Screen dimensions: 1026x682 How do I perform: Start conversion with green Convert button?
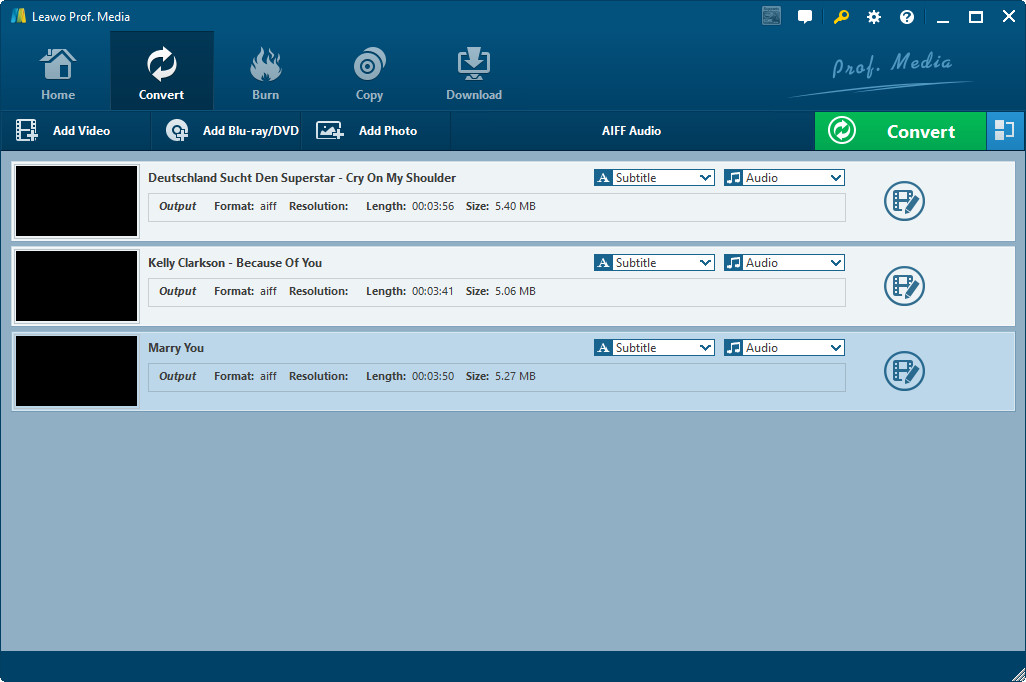[x=900, y=131]
